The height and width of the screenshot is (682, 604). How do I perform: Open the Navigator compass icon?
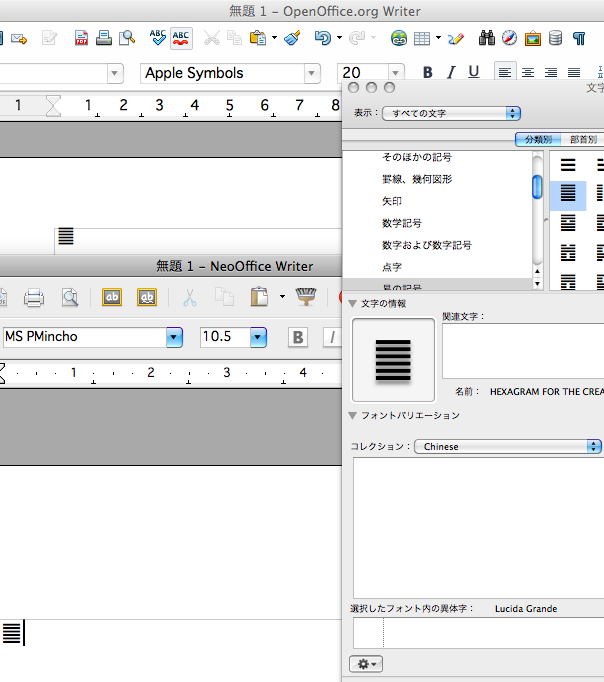click(x=509, y=38)
